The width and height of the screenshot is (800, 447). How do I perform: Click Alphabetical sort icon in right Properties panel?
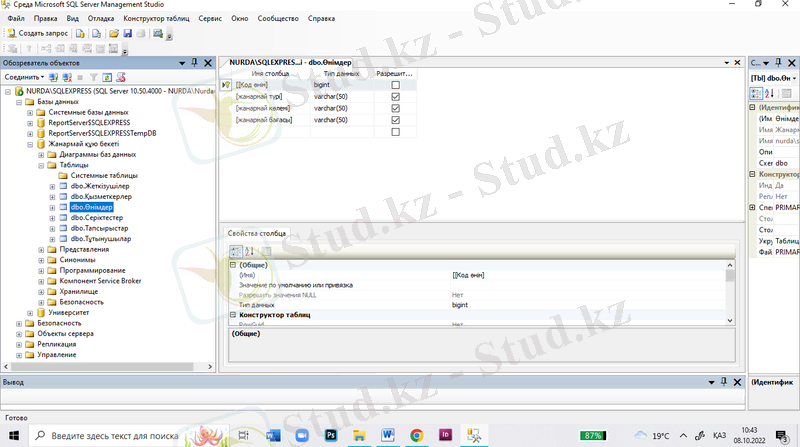click(769, 93)
